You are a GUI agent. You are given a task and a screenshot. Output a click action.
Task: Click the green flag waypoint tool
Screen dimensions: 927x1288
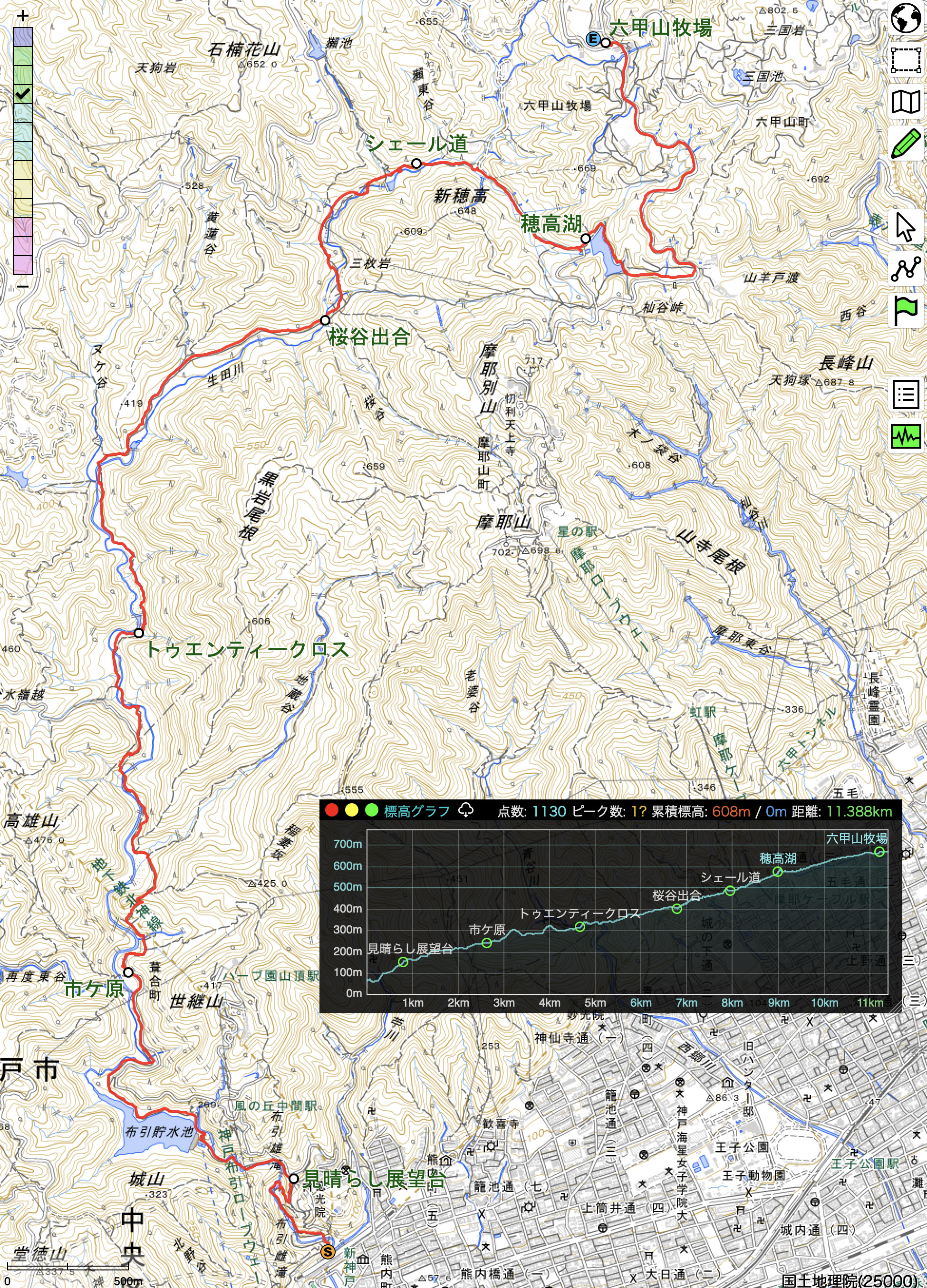coord(906,311)
